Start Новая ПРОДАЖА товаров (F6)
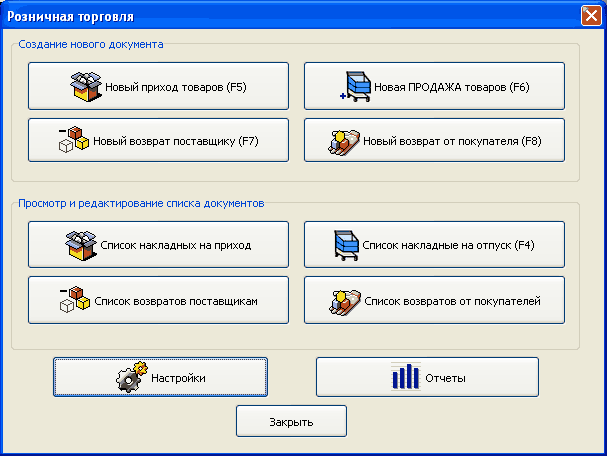Screen dimensions: 607x456 pyautogui.click(x=434, y=86)
